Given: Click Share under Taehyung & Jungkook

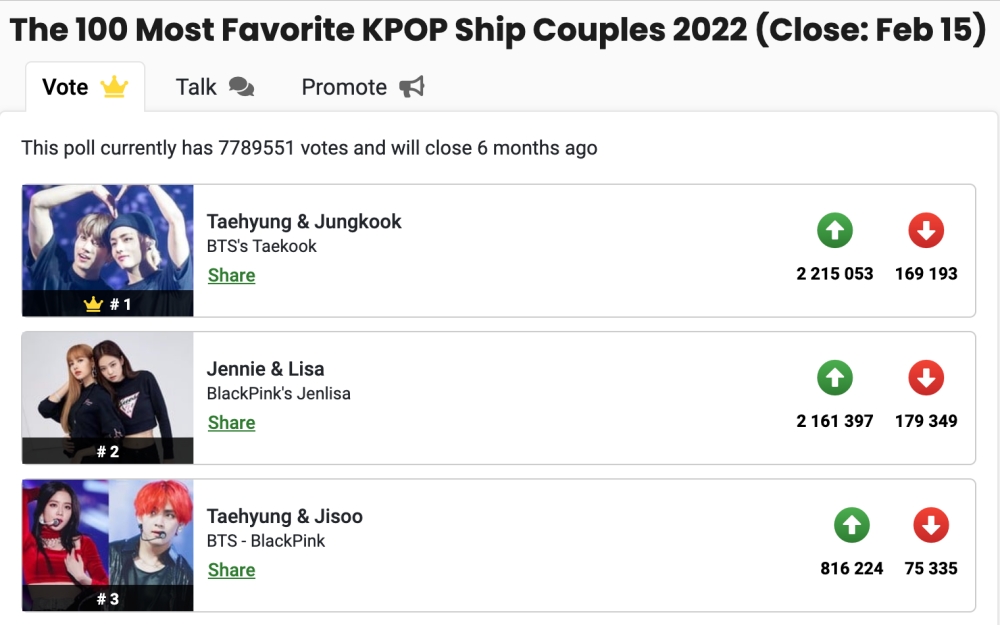Looking at the screenshot, I should (x=231, y=275).
